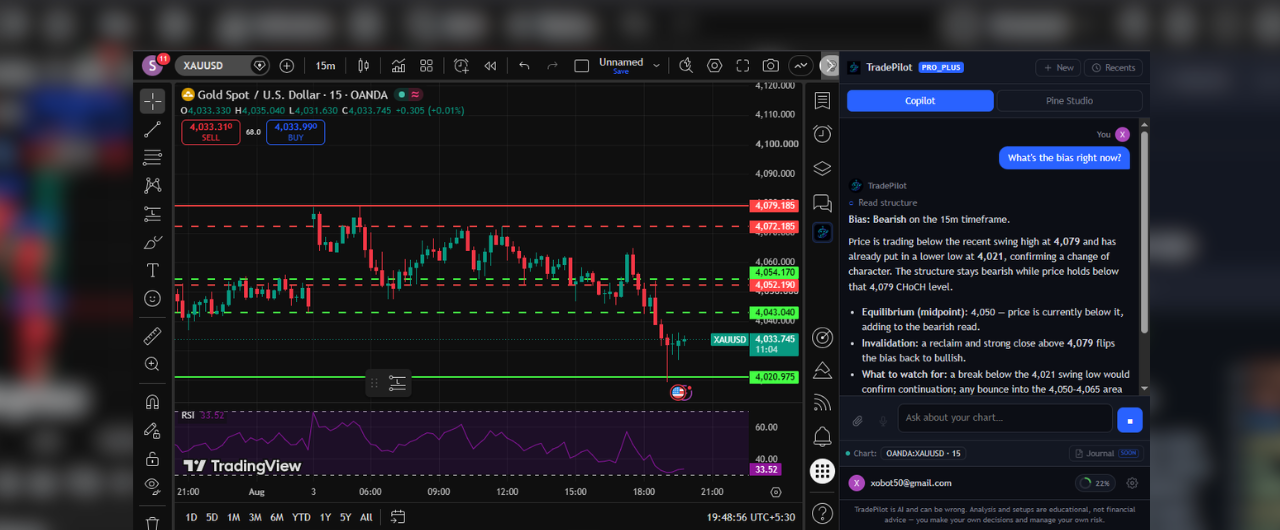This screenshot has width=1280, height=530.
Task: Select the crosshair cursor tool
Action: point(152,100)
